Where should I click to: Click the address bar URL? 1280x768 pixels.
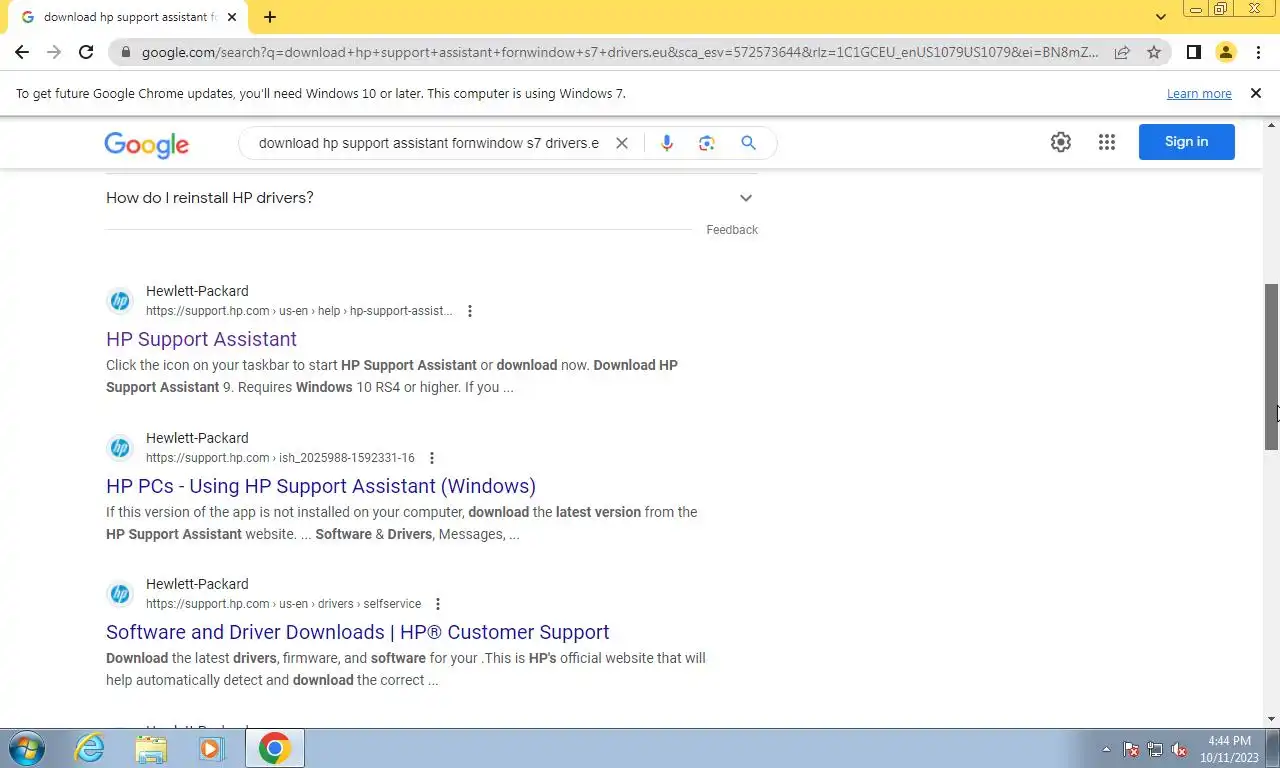(x=620, y=52)
